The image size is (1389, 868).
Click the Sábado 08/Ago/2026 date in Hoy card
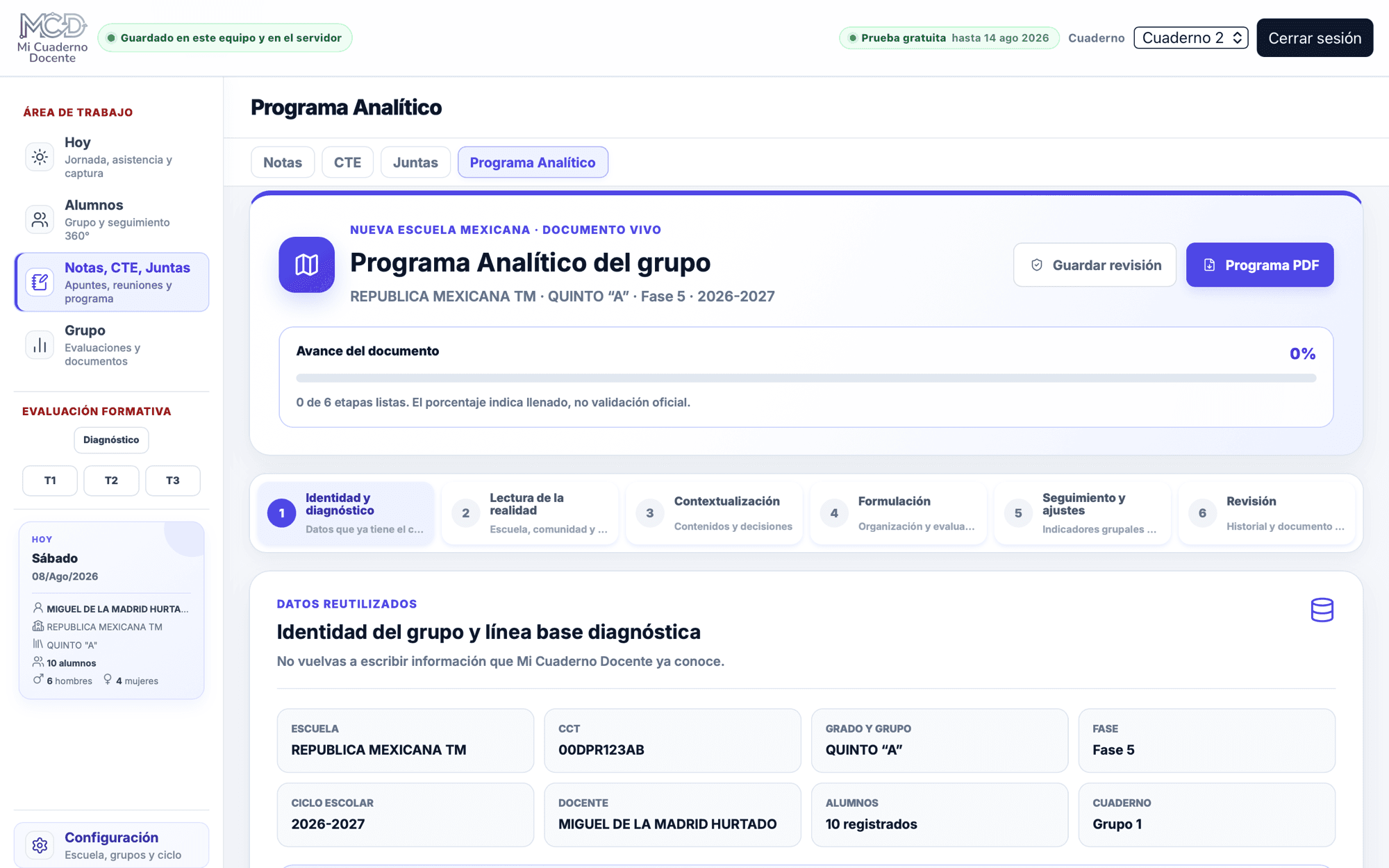[65, 567]
